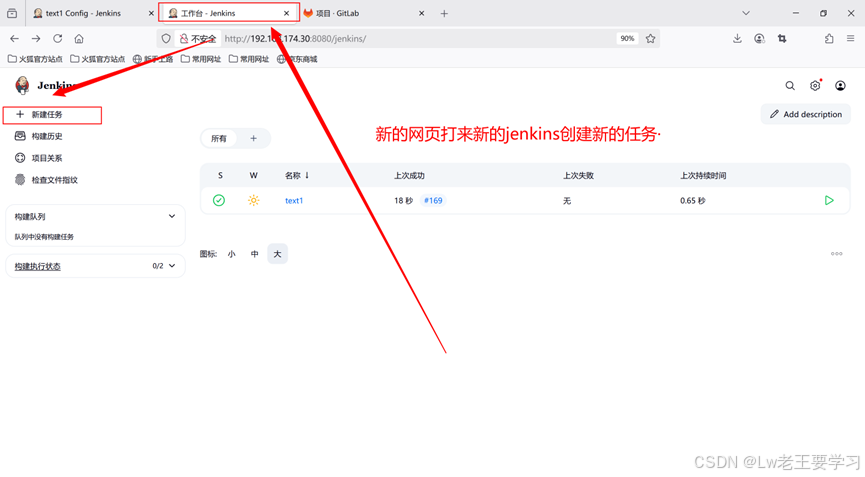Sort by 上次持续时间 column header

coord(703,175)
